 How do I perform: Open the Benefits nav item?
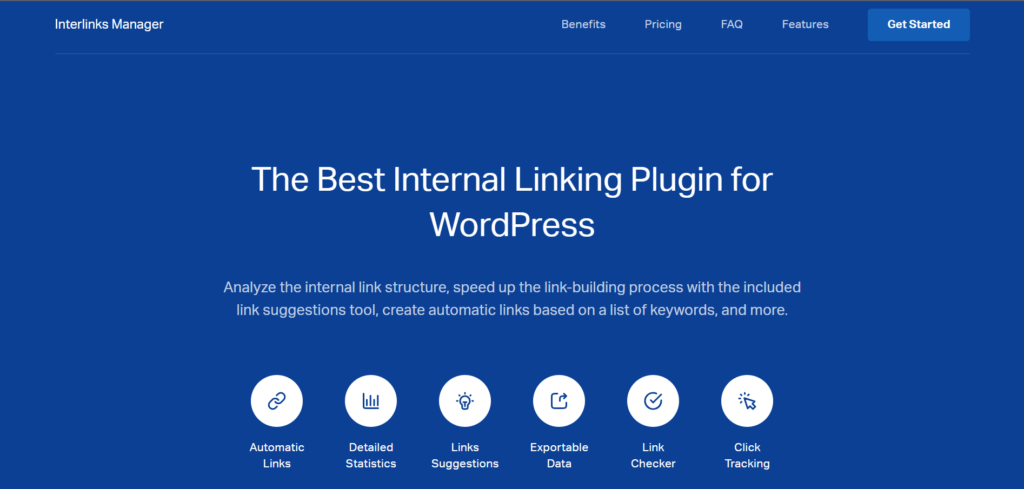583,25
